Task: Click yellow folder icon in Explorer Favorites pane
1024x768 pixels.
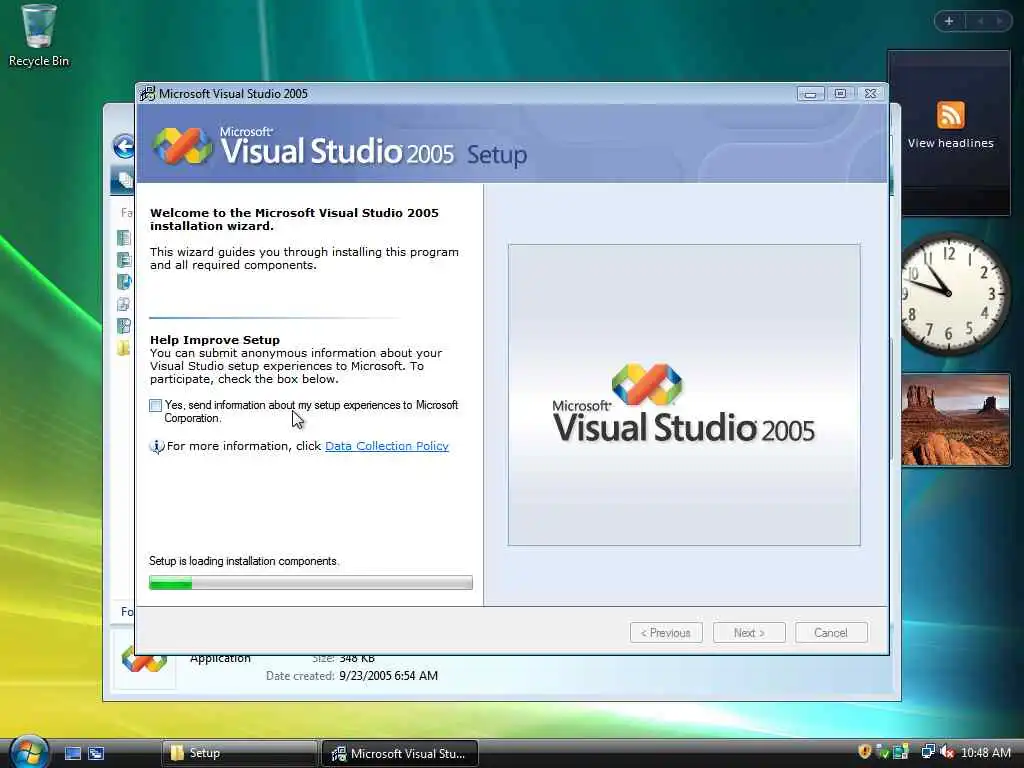Action: tap(123, 347)
